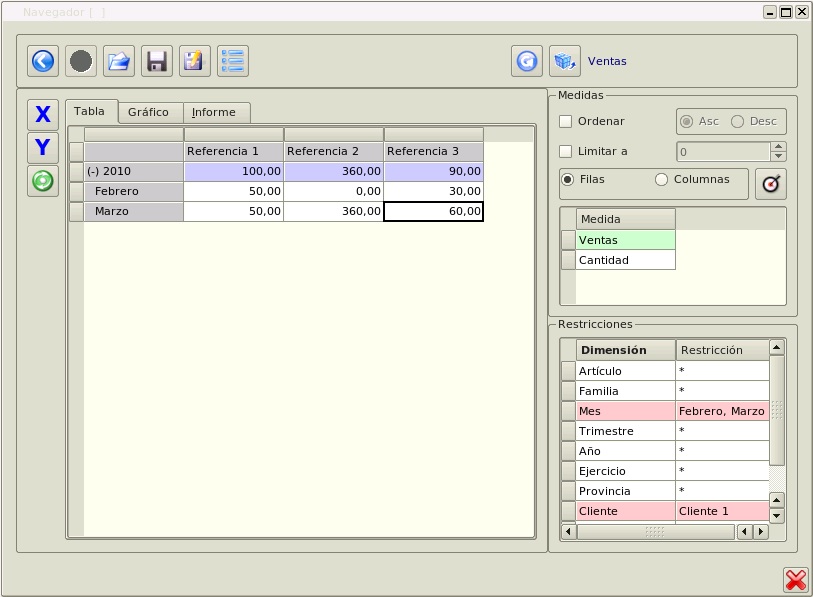This screenshot has width=813, height=597.
Task: Click the Febrero Referencia 3 cell 30,00
Action: tap(433, 191)
